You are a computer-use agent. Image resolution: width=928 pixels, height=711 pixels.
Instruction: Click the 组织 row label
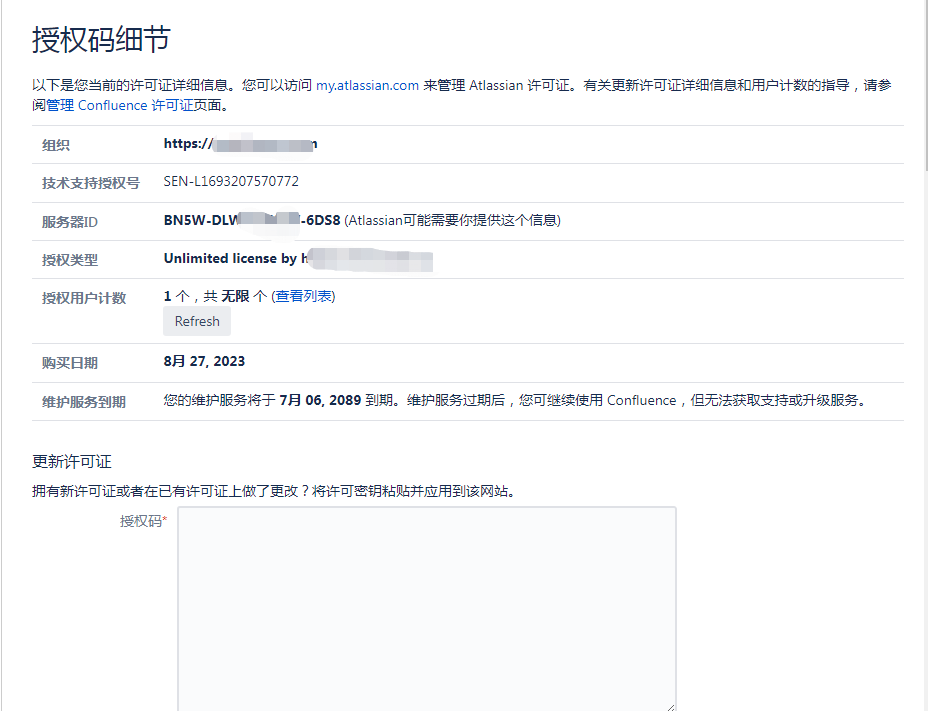tap(56, 145)
